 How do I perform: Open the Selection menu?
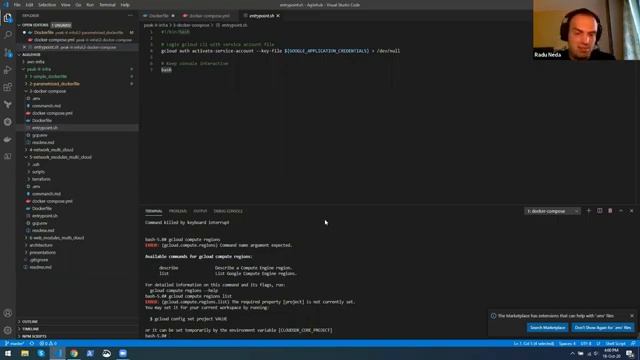(x=47, y=5)
